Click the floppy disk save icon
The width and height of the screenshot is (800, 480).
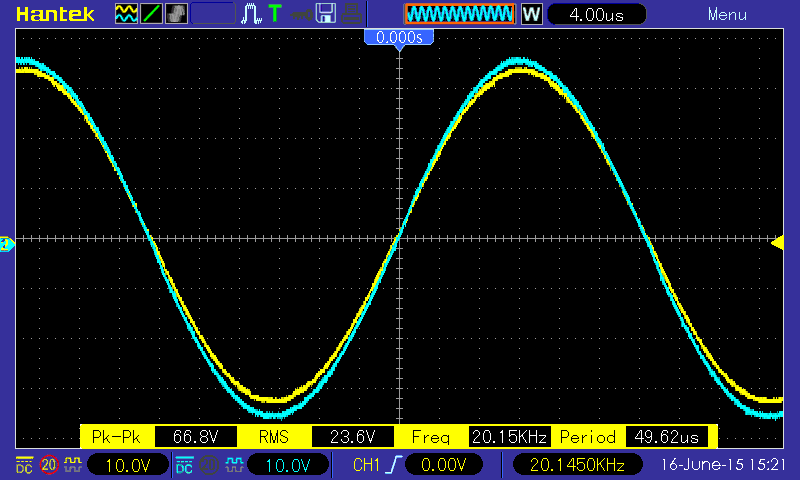(326, 14)
